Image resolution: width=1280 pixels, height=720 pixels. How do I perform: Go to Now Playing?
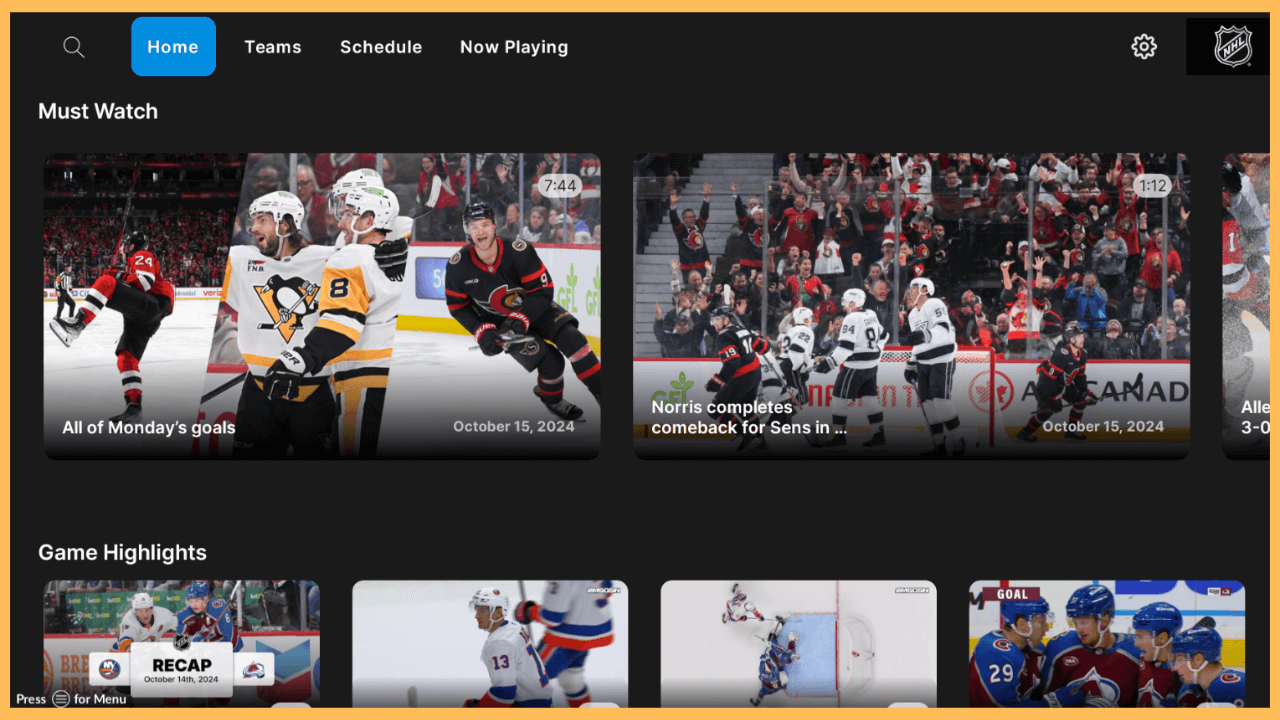click(x=514, y=46)
